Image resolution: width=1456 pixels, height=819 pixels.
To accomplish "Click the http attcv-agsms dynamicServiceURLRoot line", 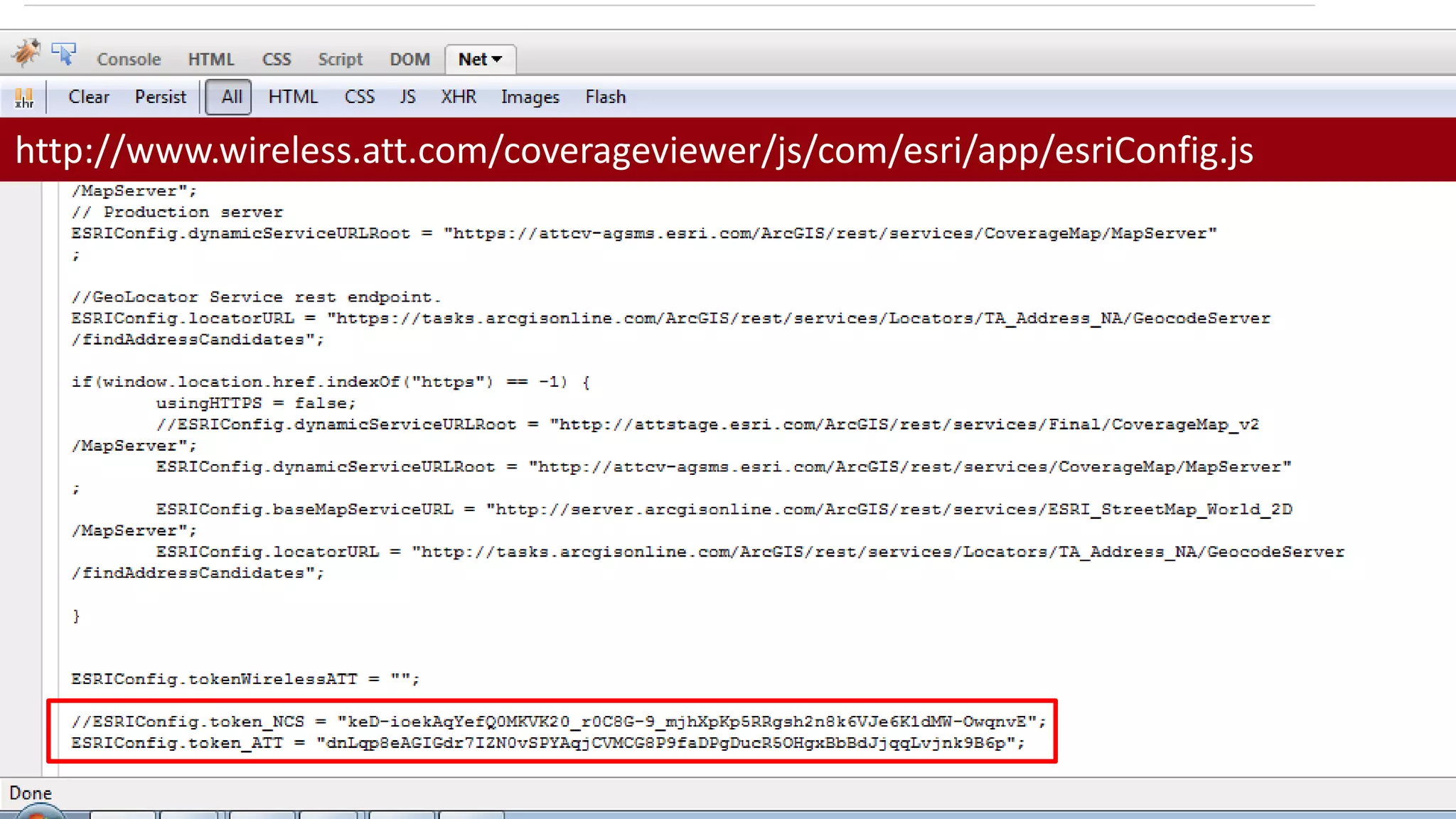I will tap(724, 467).
